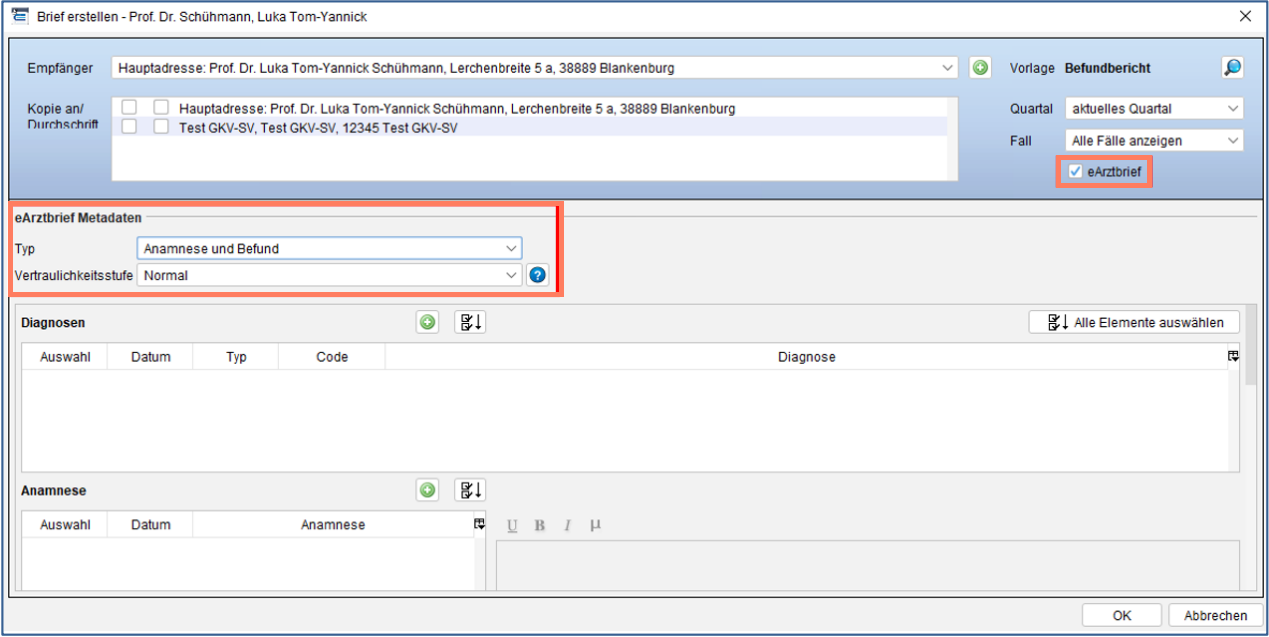1269x637 pixels.
Task: Click into the Anamnese text editor field
Action: pos(867,565)
